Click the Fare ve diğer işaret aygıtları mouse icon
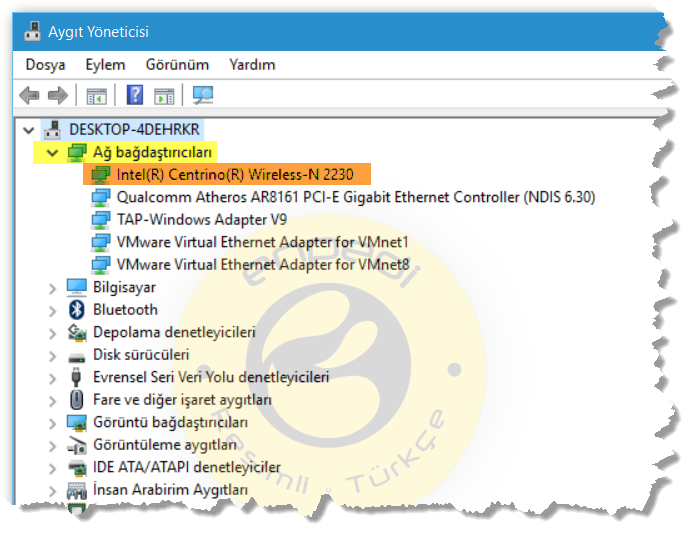This screenshot has height=540, width=696. click(x=77, y=400)
